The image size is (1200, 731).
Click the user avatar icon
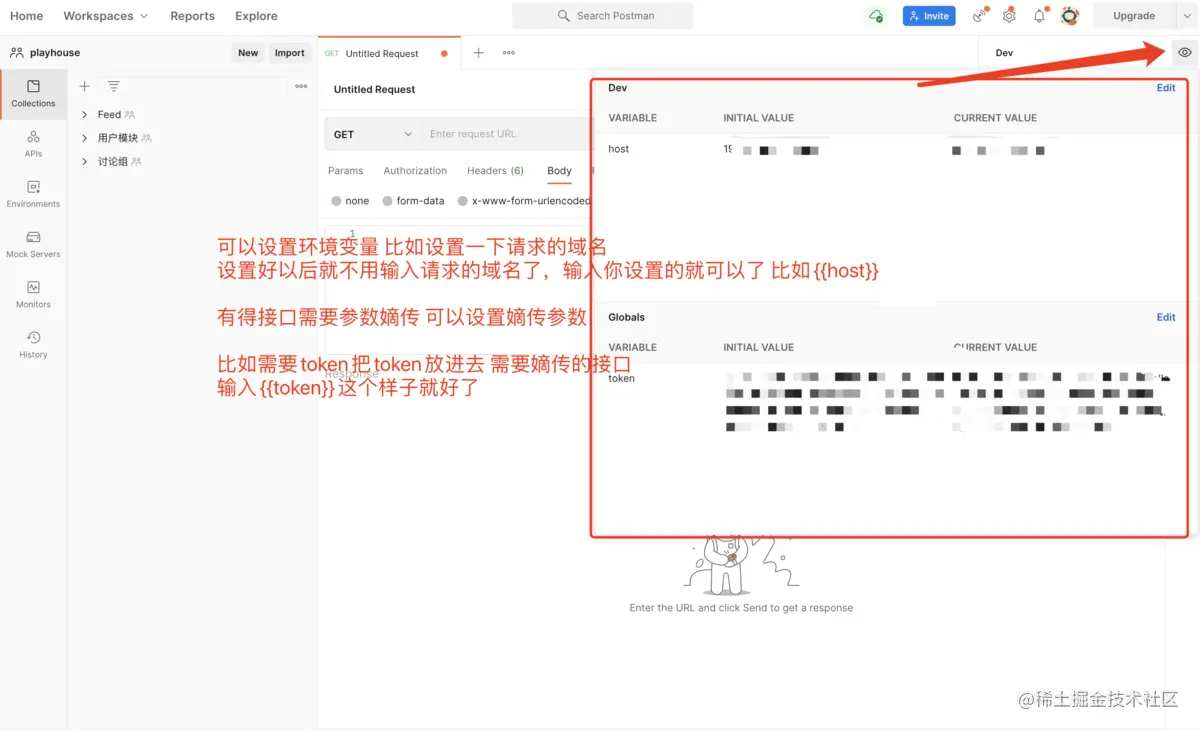tap(1070, 16)
